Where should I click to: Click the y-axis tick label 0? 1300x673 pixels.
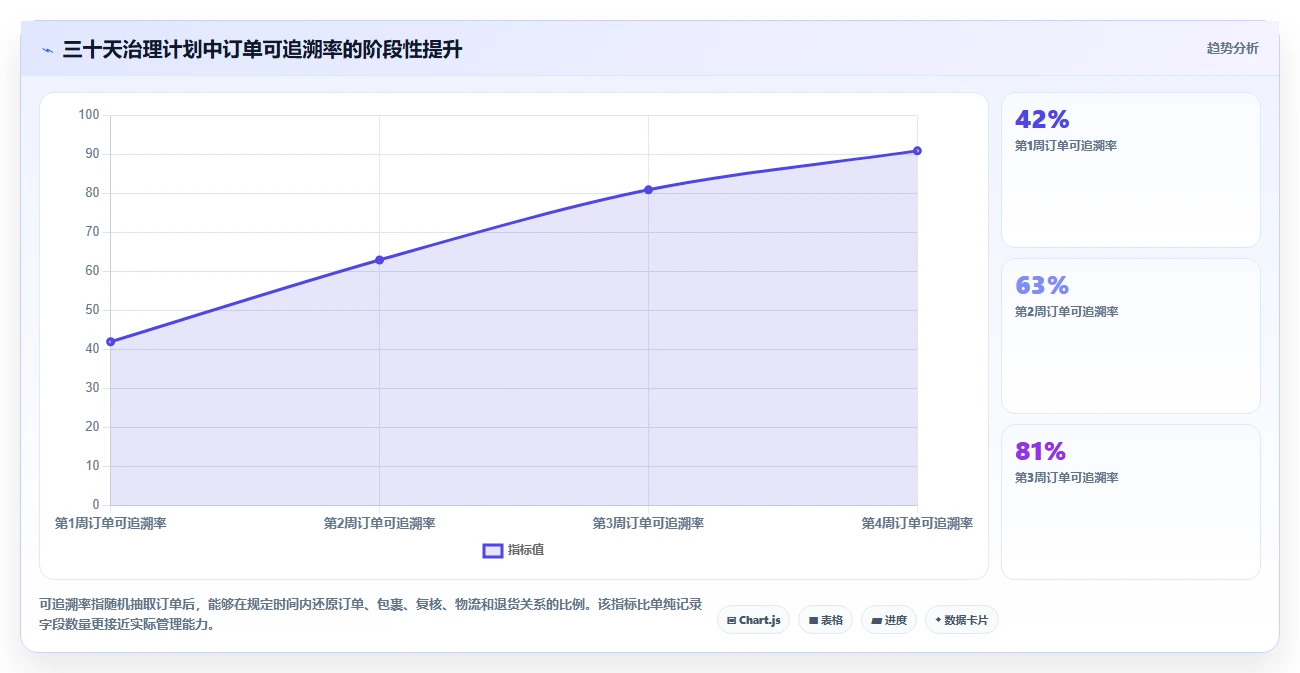pyautogui.click(x=96, y=505)
